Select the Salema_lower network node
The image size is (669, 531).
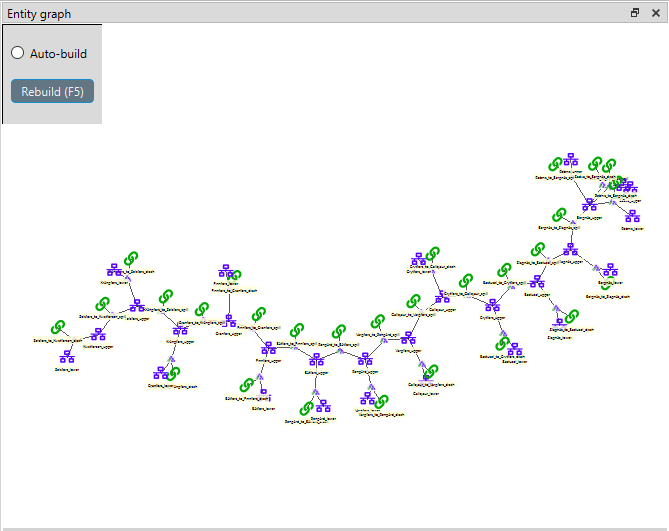(632, 216)
